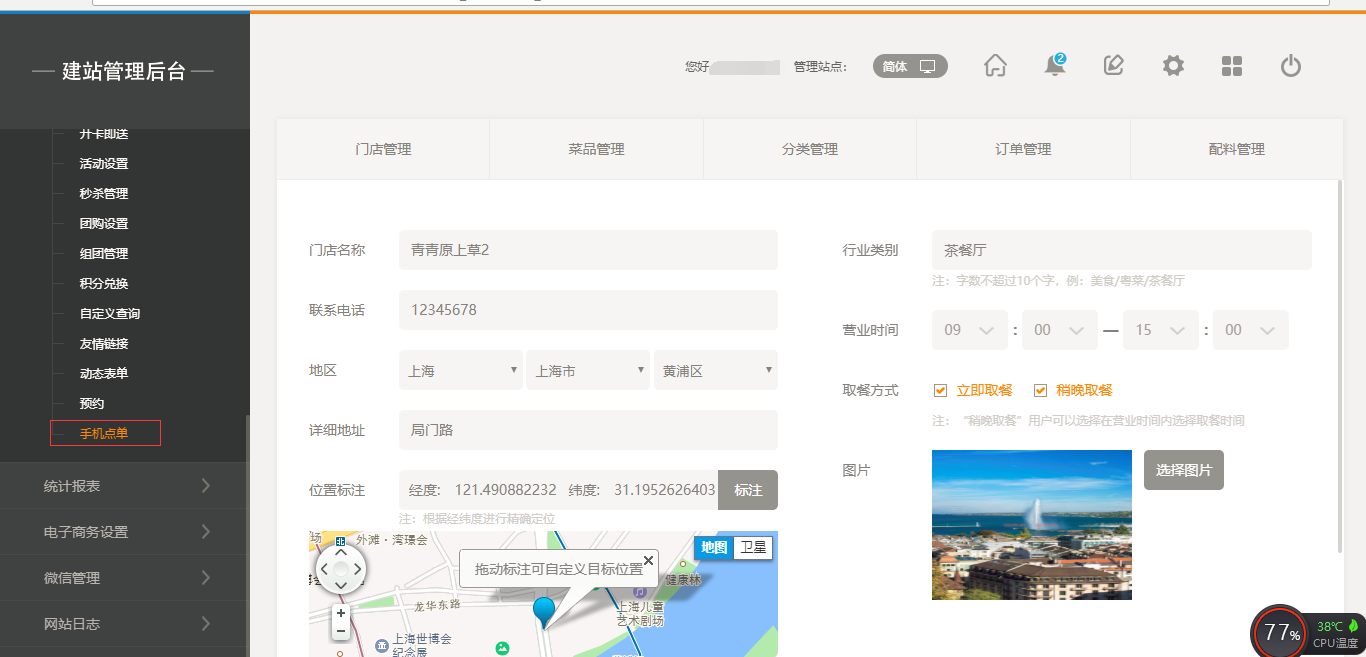This screenshot has height=657, width=1366.
Task: Toggle the 立即取餐 checkbox
Action: click(x=940, y=390)
